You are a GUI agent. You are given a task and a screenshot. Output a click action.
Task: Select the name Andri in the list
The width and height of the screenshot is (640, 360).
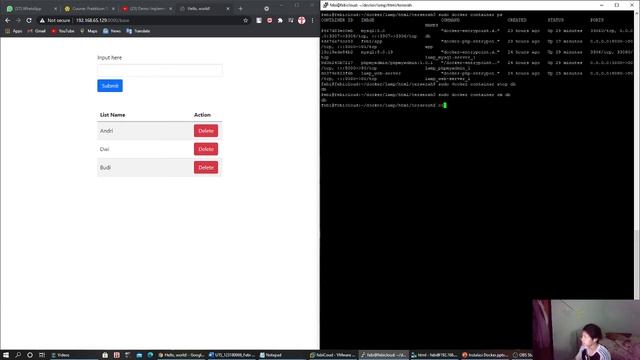pyautogui.click(x=107, y=131)
